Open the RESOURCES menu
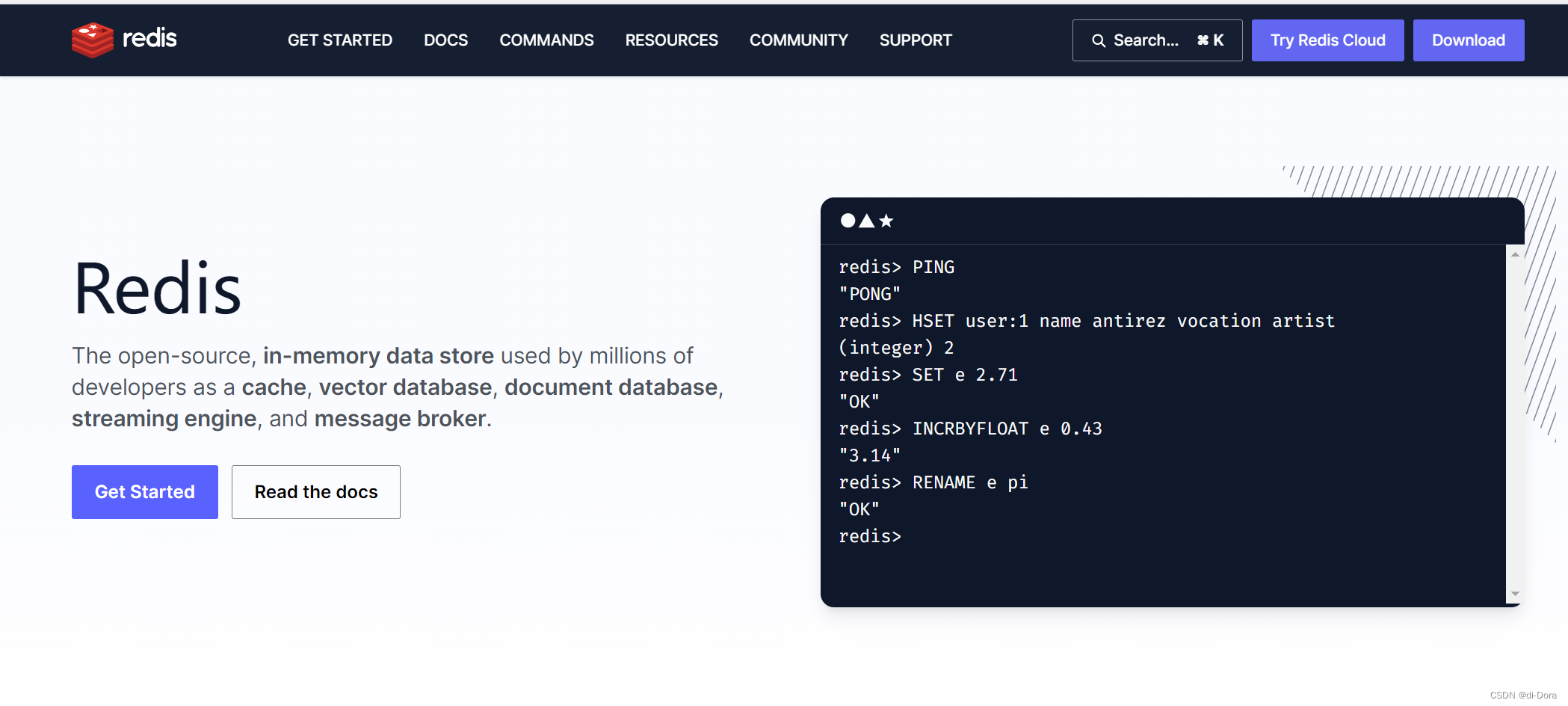Image resolution: width=1568 pixels, height=706 pixels. [x=670, y=40]
